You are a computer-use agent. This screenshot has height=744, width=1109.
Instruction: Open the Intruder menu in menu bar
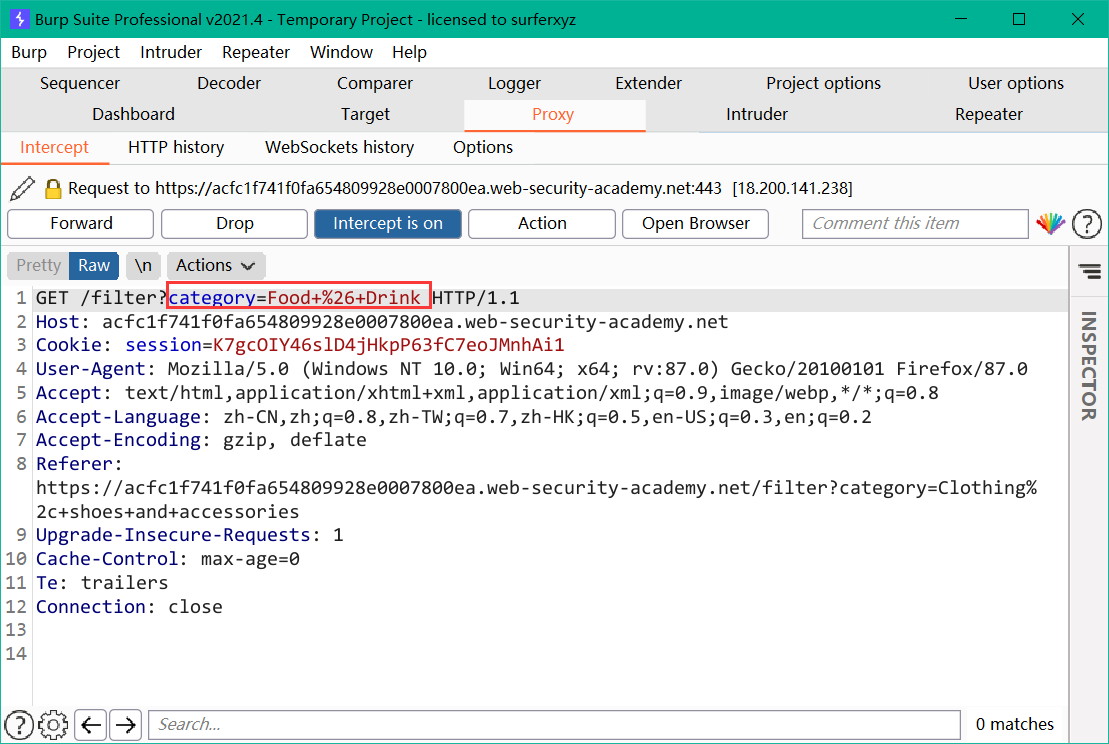click(x=170, y=52)
